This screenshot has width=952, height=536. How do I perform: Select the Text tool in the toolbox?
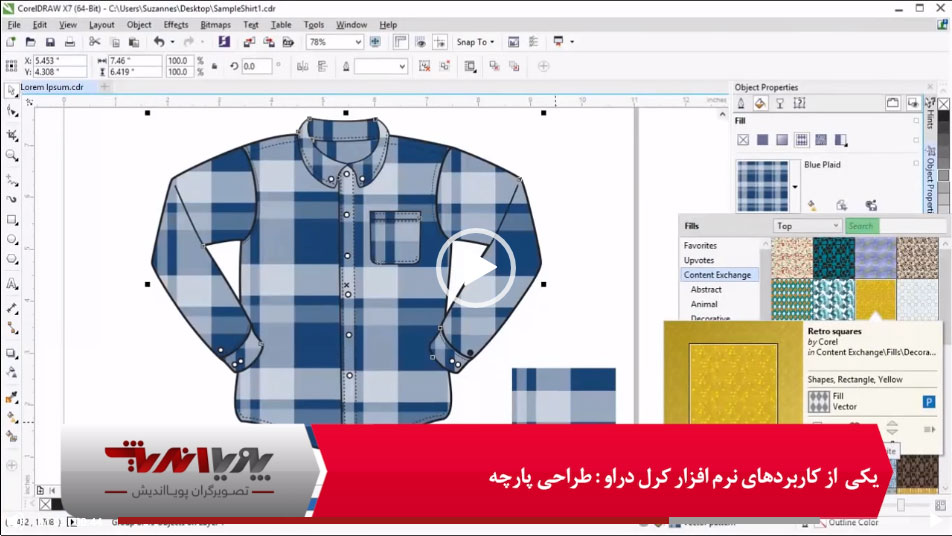(11, 283)
